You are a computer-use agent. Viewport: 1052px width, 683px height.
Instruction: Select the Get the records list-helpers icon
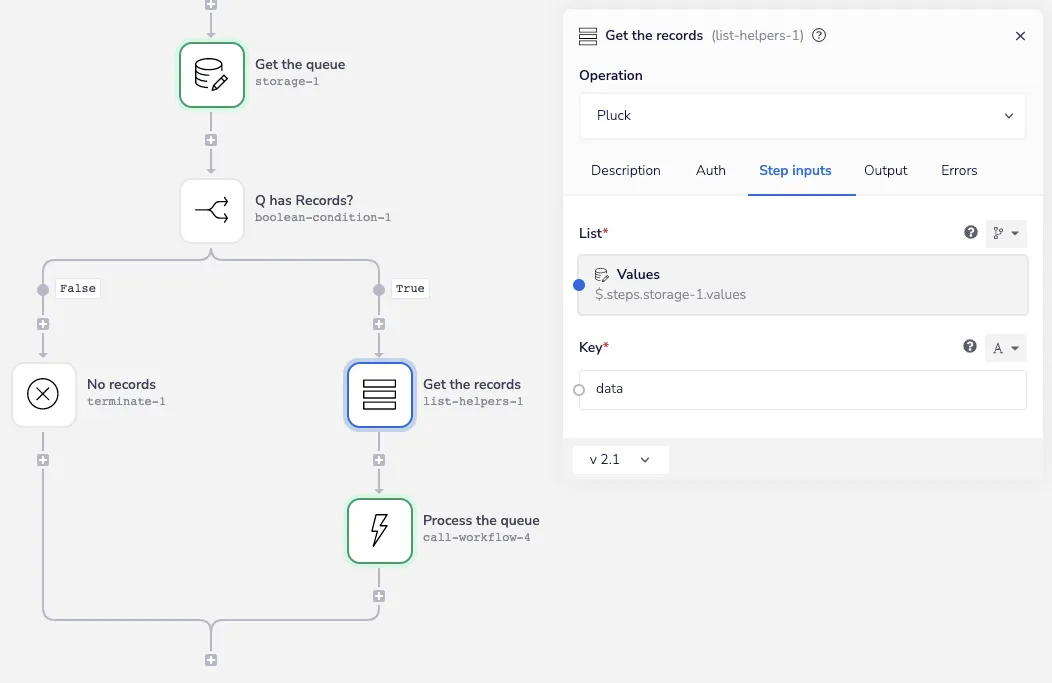tap(379, 395)
